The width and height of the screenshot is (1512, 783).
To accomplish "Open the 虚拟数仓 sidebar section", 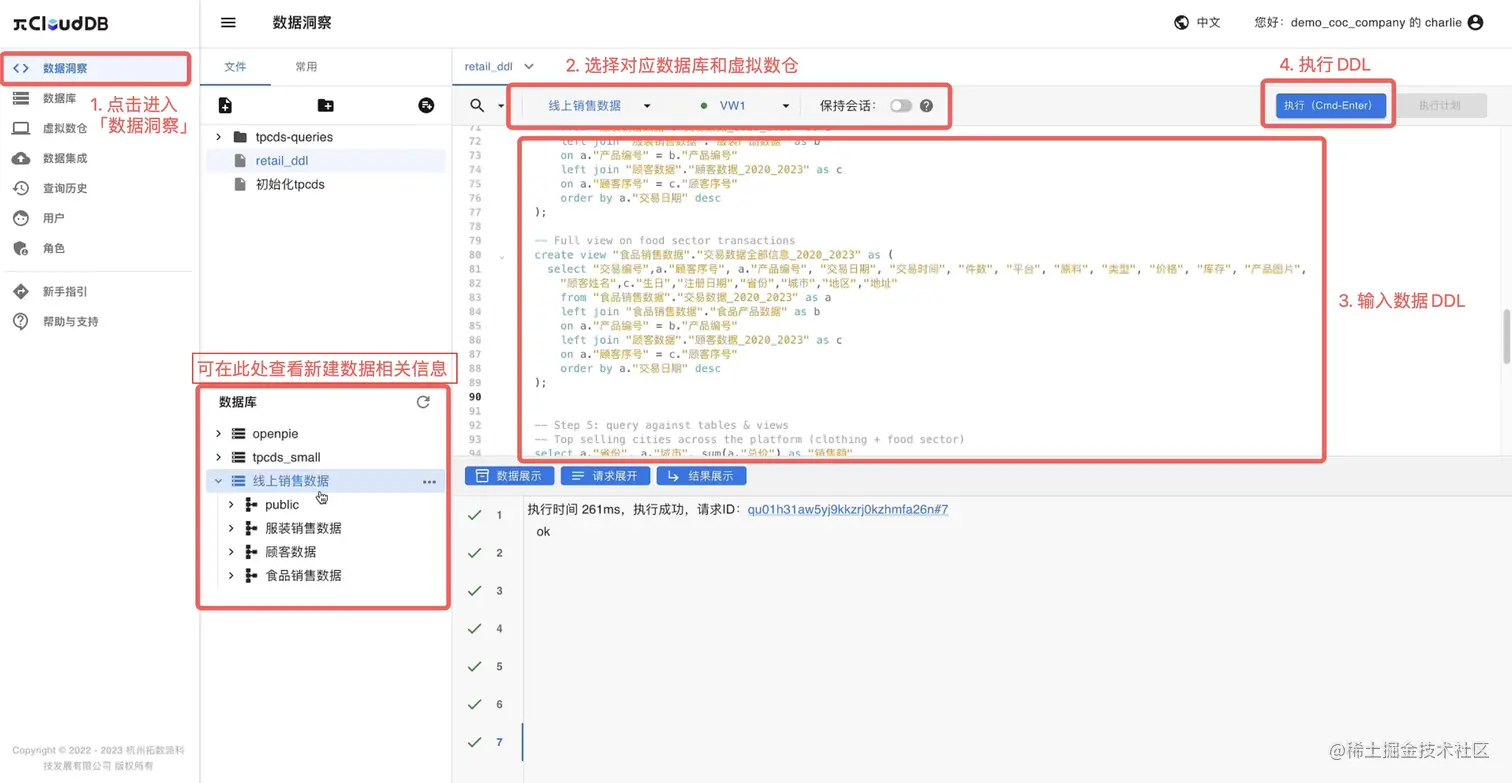I will pos(64,128).
